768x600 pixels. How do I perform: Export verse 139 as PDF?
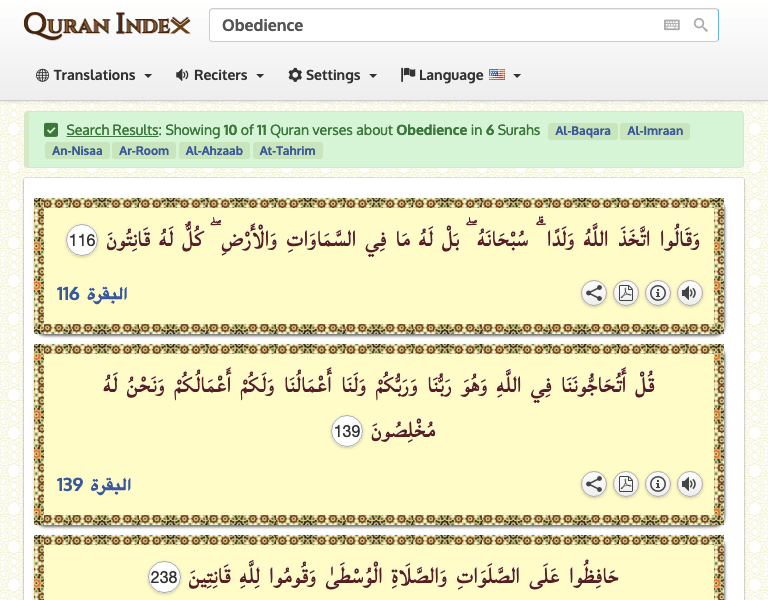pyautogui.click(x=626, y=484)
